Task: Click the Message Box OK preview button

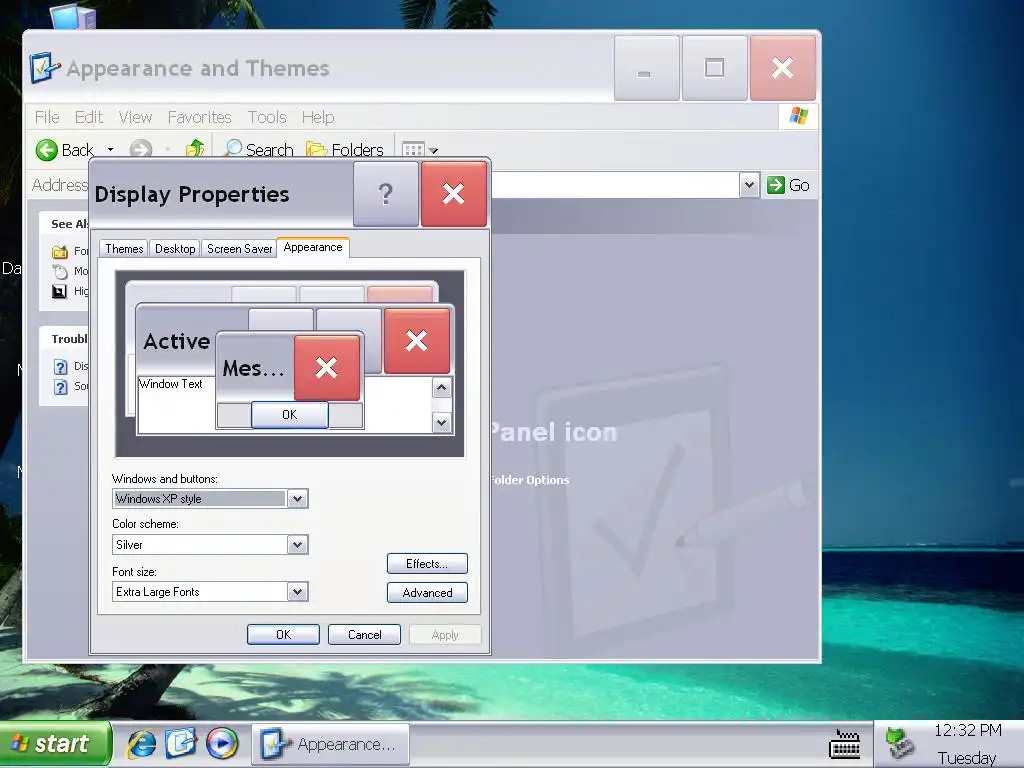Action: click(x=289, y=415)
